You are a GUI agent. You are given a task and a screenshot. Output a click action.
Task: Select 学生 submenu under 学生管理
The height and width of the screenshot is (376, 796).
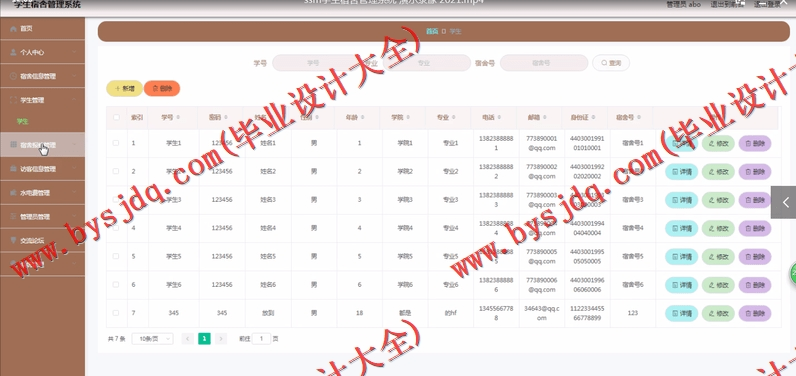click(23, 122)
